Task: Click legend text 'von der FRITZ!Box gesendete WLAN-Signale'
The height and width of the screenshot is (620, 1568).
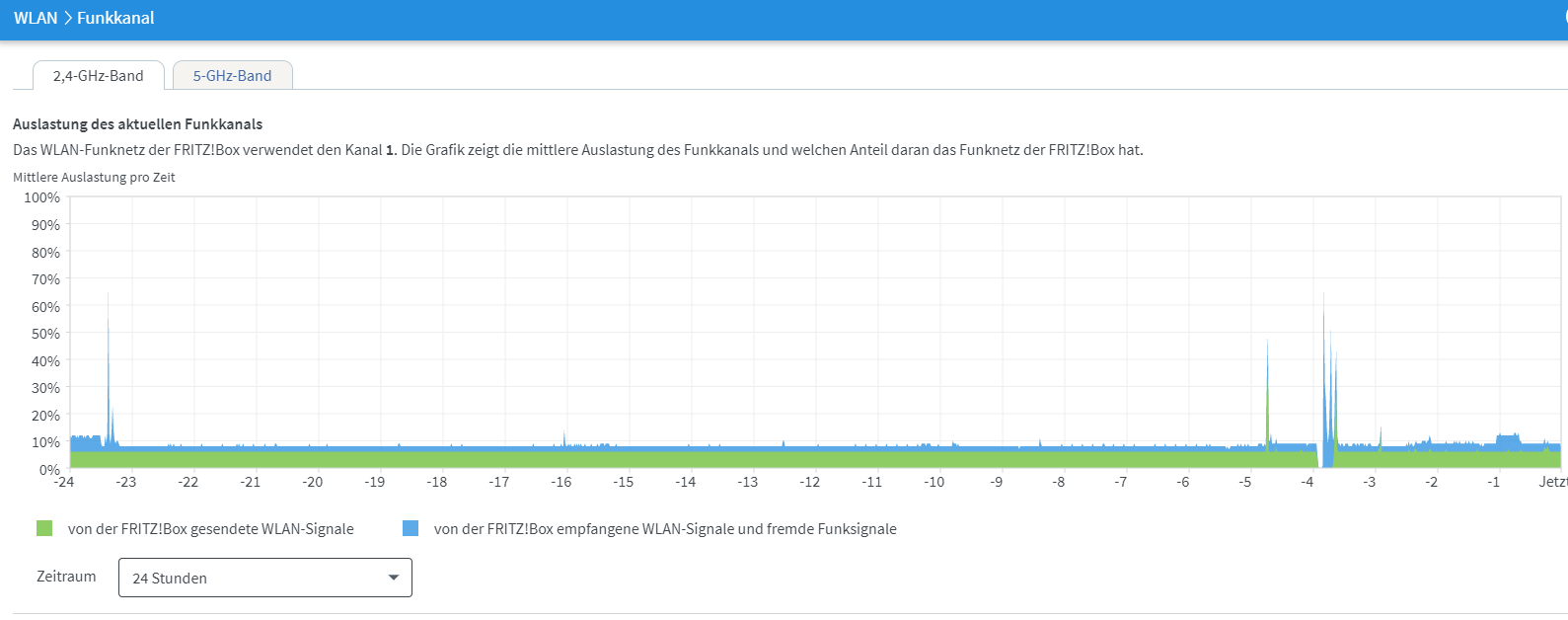Action: tap(210, 529)
